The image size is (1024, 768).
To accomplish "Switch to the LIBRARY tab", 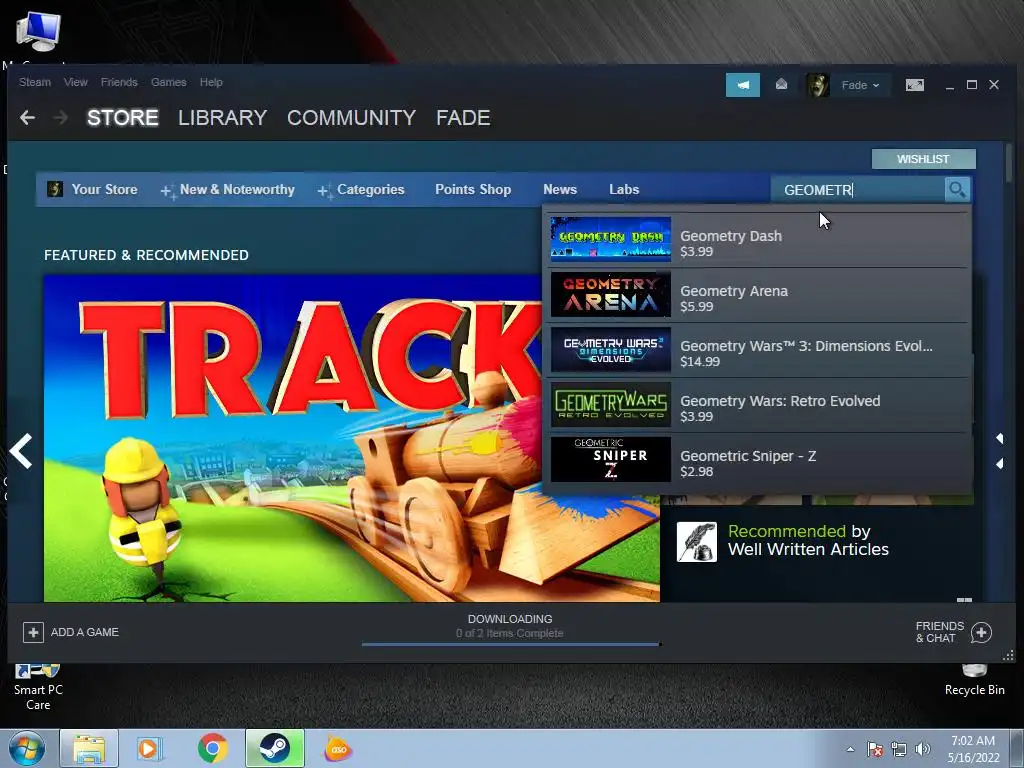I will pyautogui.click(x=223, y=118).
